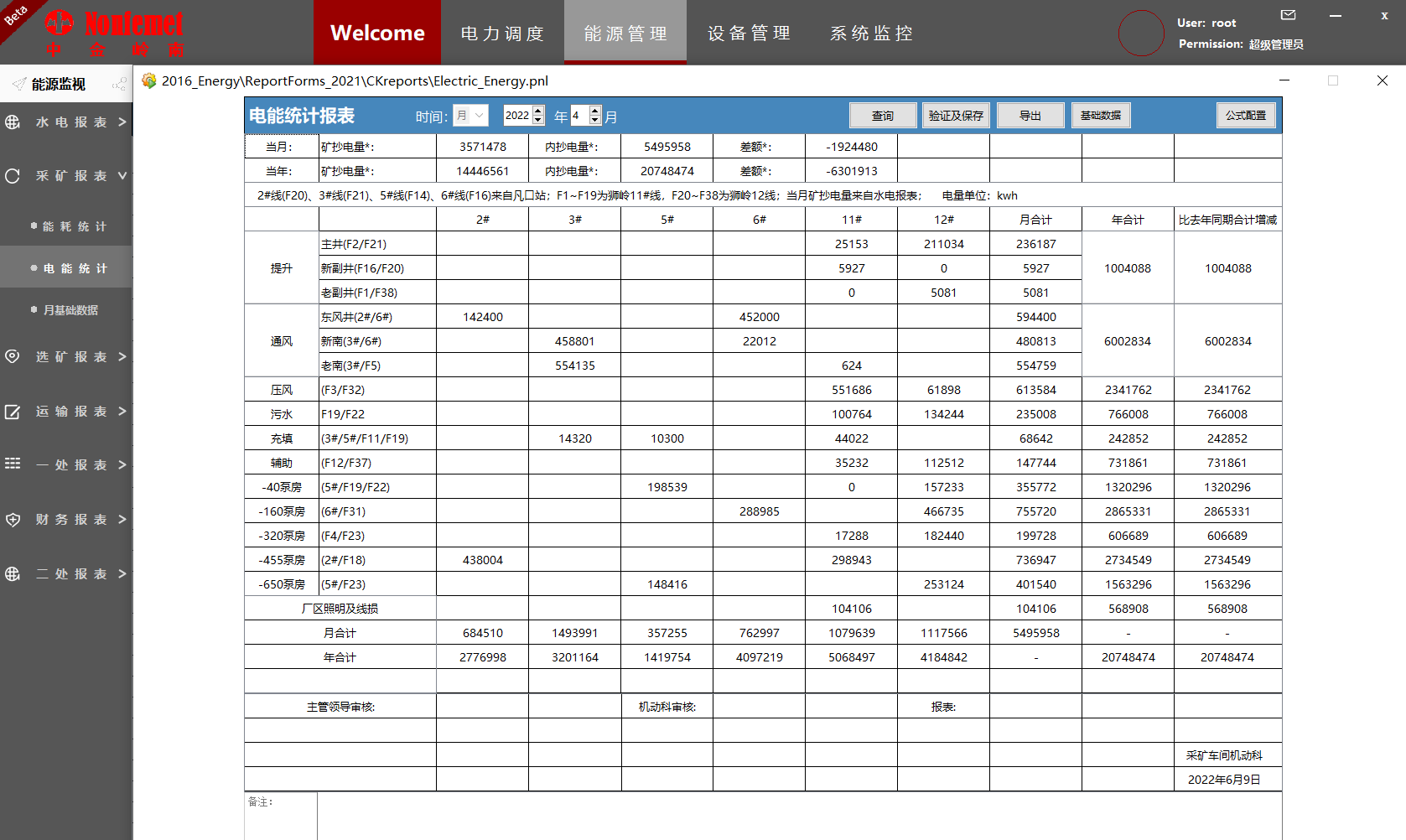Click the User: root label
The width and height of the screenshot is (1406, 840).
[x=1206, y=23]
